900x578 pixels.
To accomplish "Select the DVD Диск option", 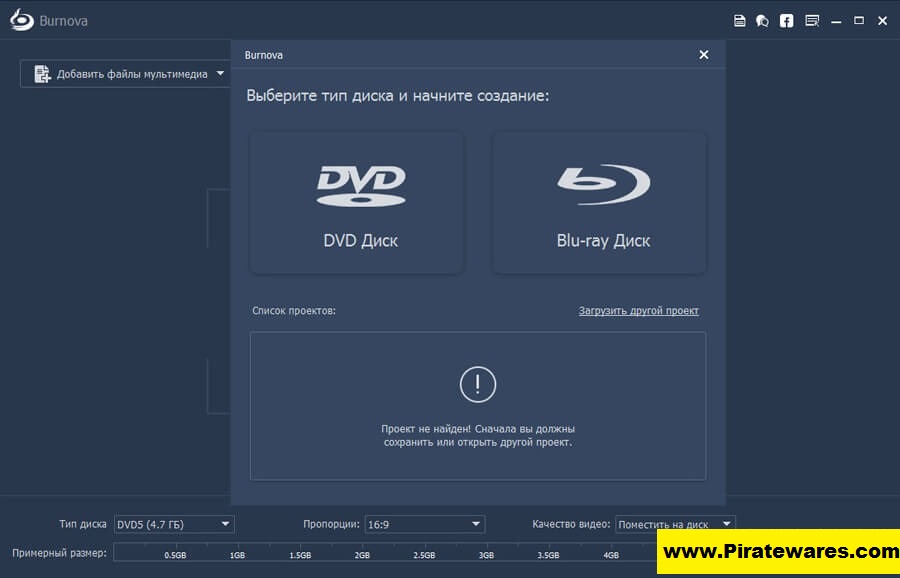I will (357, 203).
